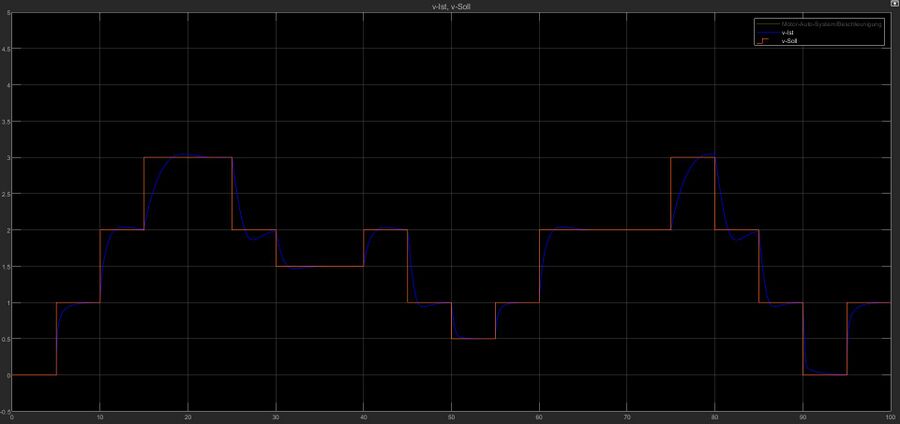The height and width of the screenshot is (424, 900).
Task: Click the y-axis tick label -0.5
Action: tap(6, 411)
